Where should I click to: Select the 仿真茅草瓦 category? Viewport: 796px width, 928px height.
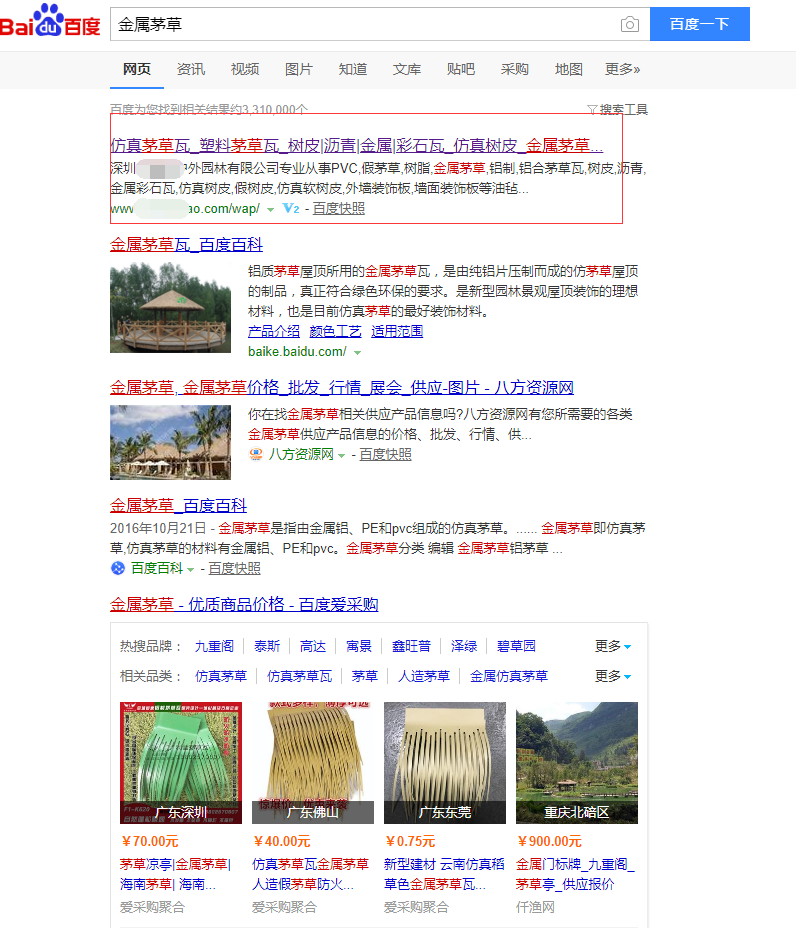pyautogui.click(x=299, y=676)
